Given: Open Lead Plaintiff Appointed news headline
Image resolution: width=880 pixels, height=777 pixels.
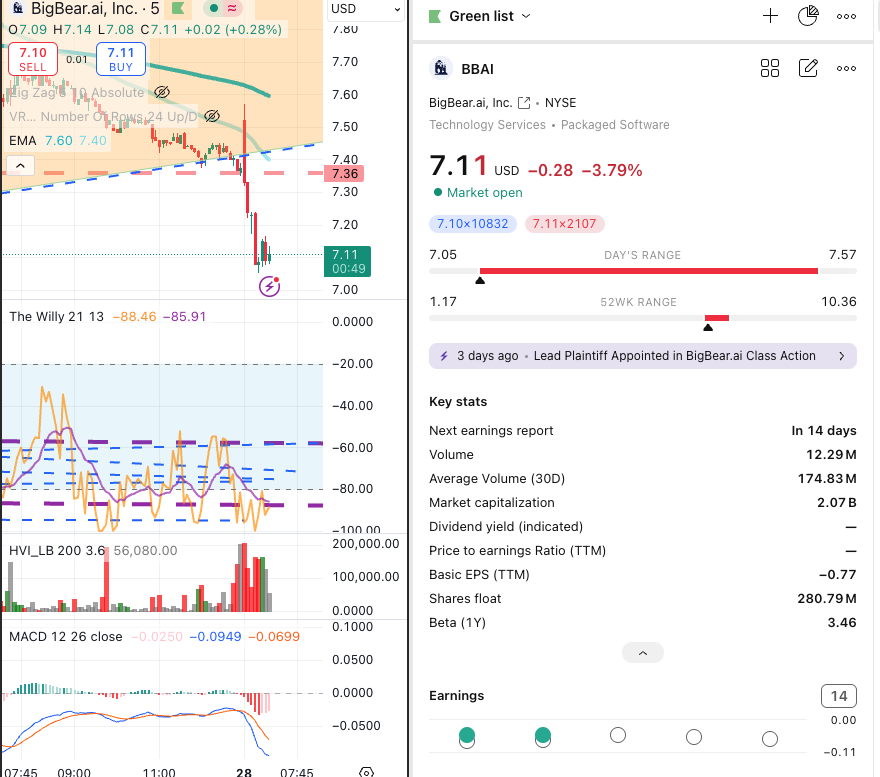Looking at the screenshot, I should coord(674,356).
